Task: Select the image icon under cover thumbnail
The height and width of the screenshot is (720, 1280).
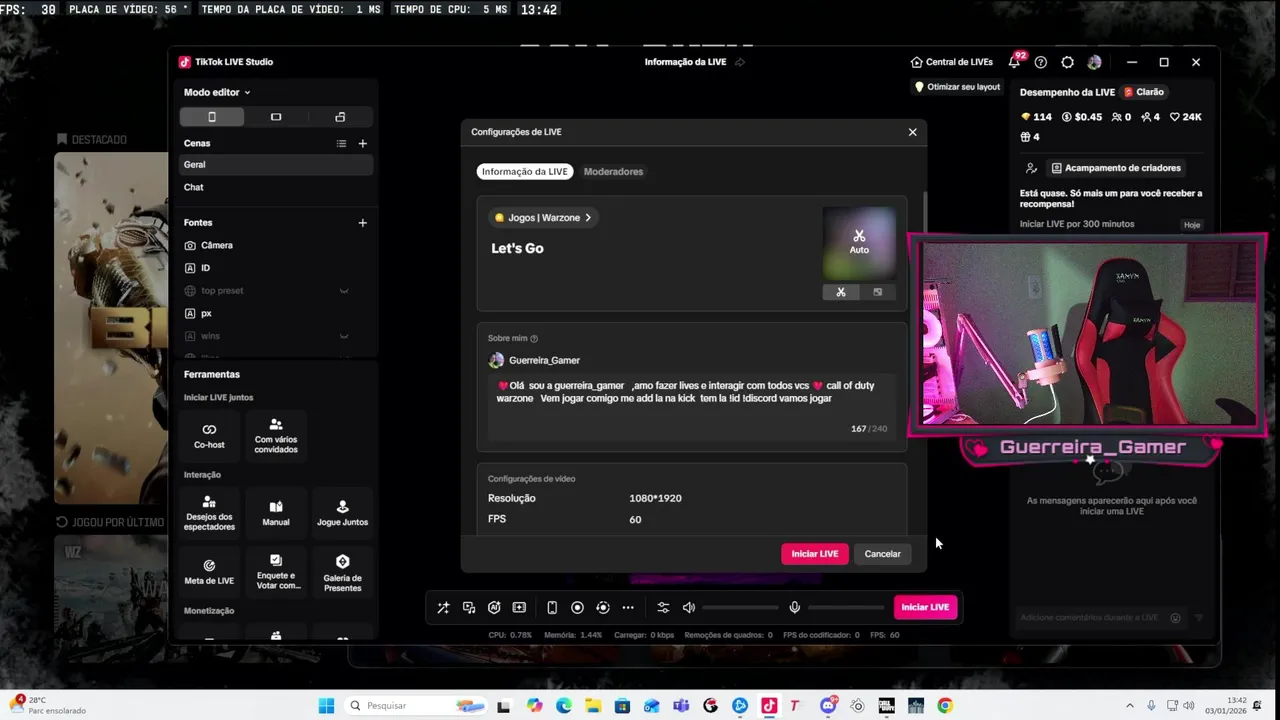Action: tap(877, 292)
